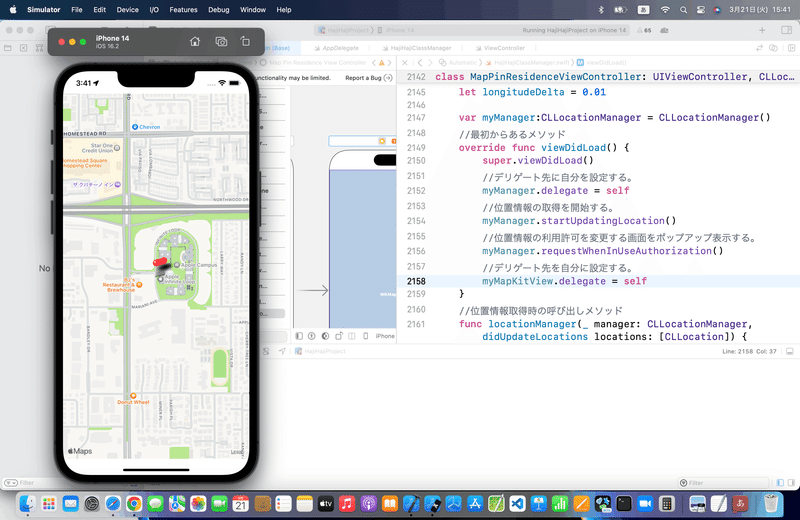Open the Simulator Features menu
The width and height of the screenshot is (800, 520).
coord(183,10)
